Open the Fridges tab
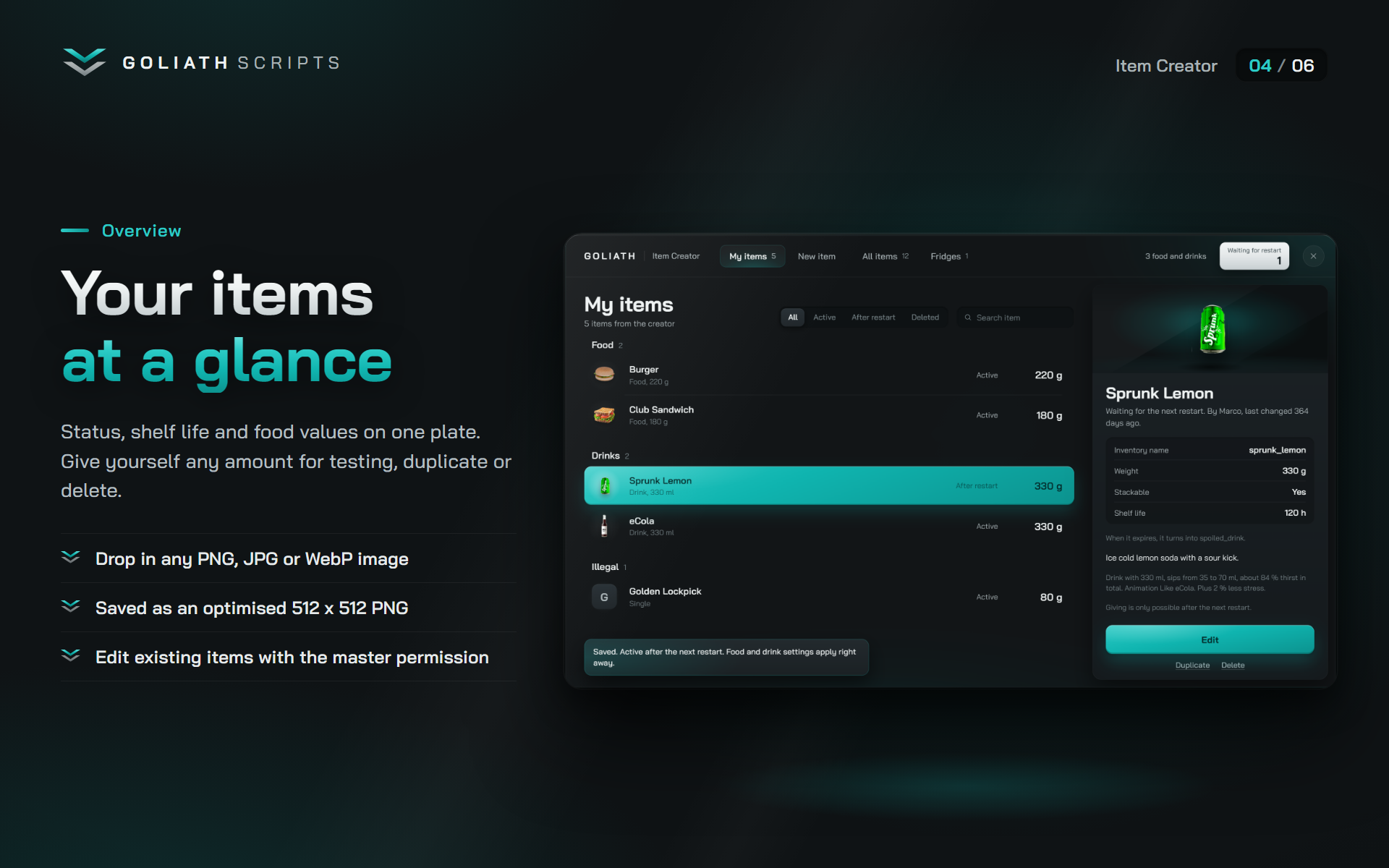This screenshot has width=1389, height=868. click(x=949, y=256)
